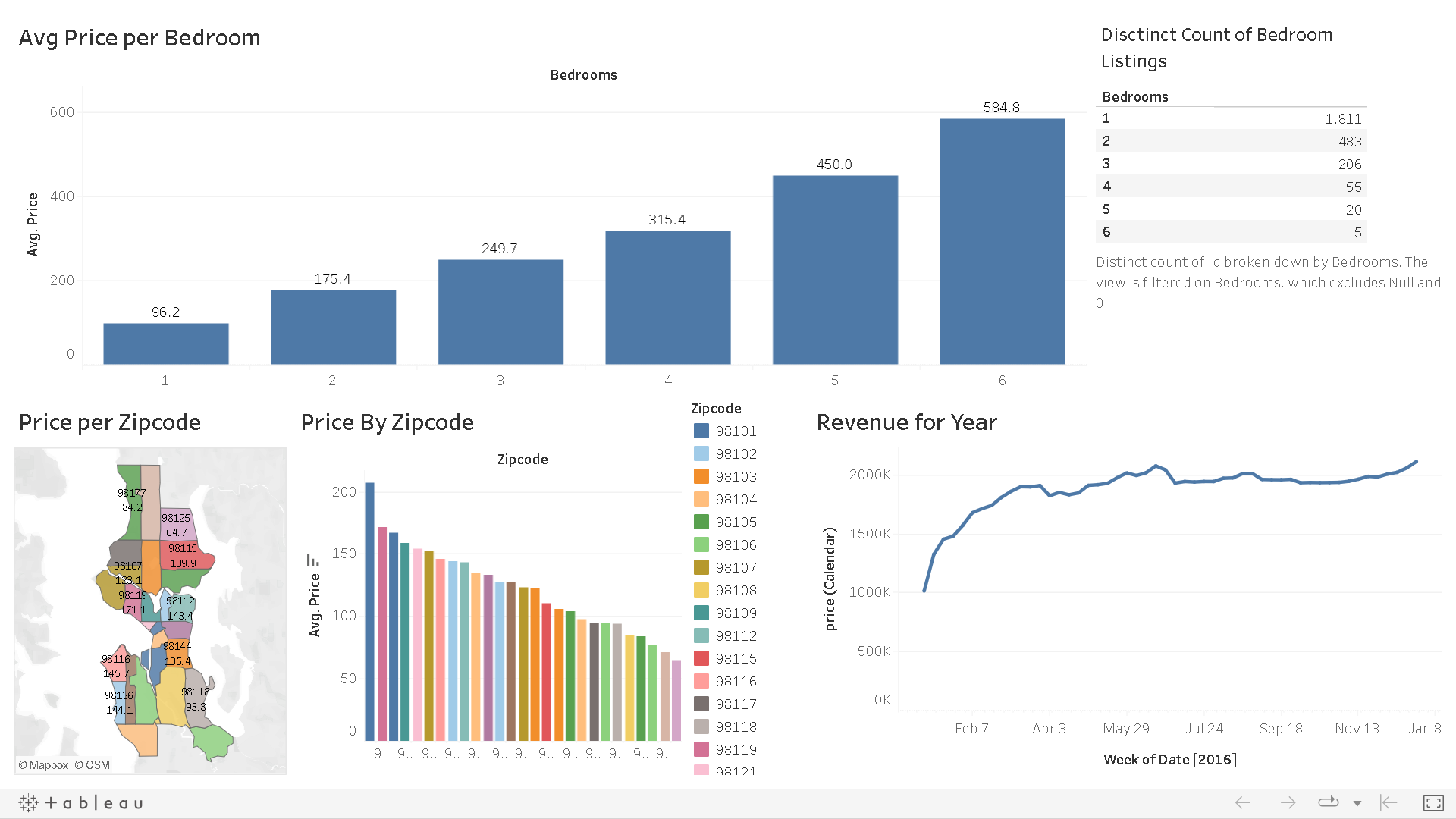1456x819 pixels.
Task: Toggle highlight for zipcode 98109 legend entry
Action: pyautogui.click(x=734, y=613)
